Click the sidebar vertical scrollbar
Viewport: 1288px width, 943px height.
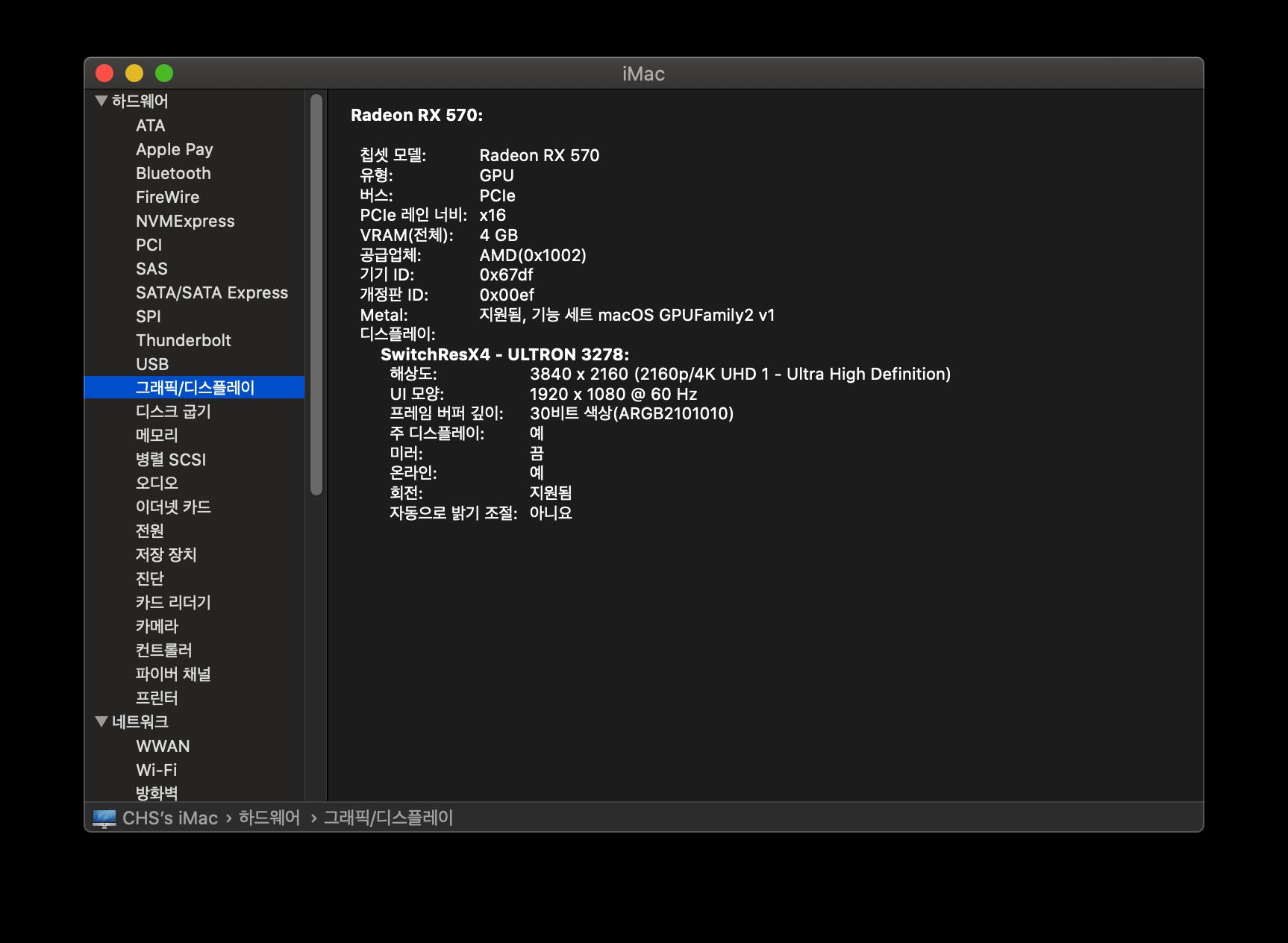coord(316,294)
